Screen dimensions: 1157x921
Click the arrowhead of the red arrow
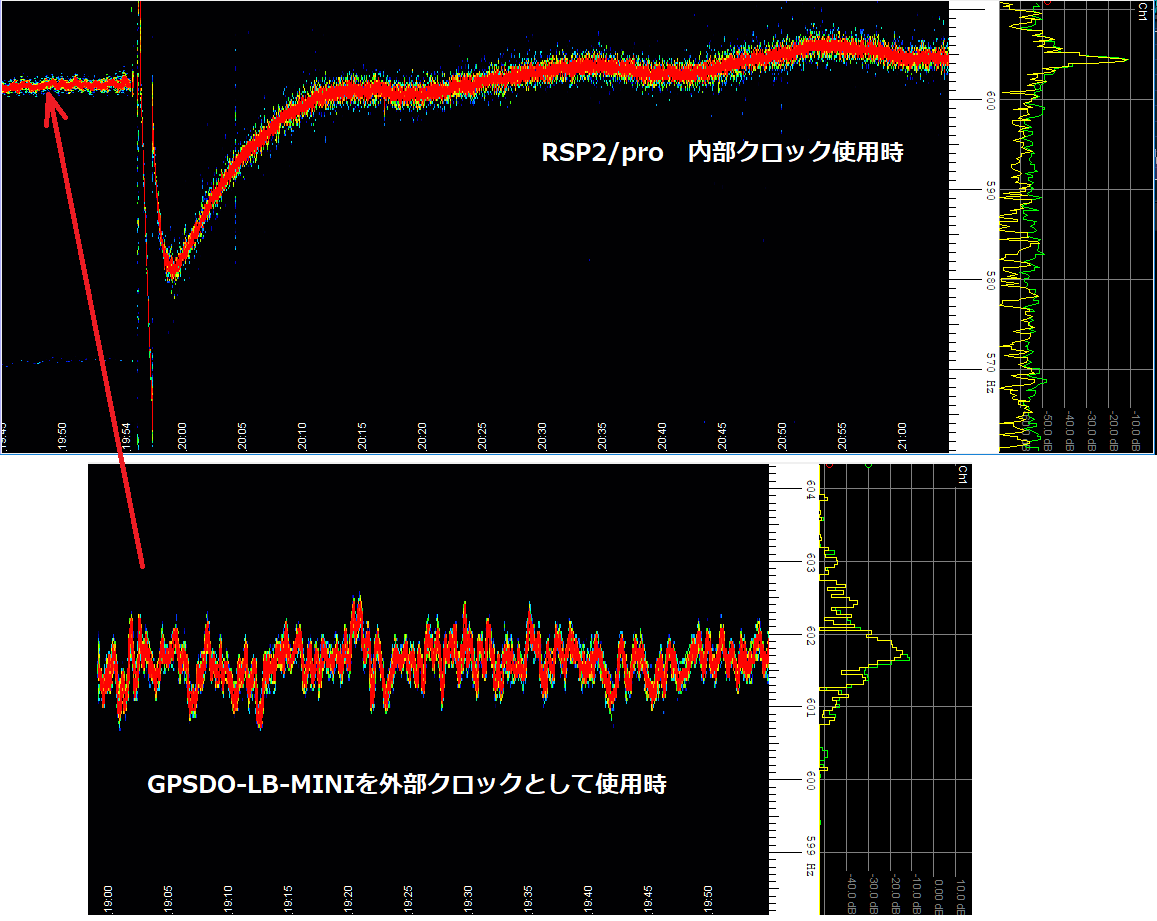(x=48, y=98)
